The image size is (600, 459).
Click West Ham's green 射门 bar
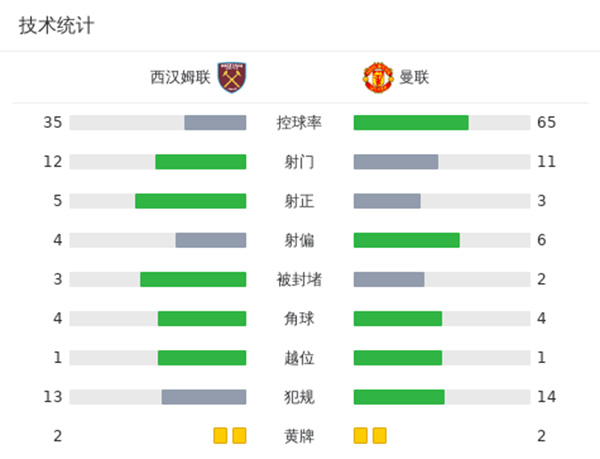pos(200,162)
